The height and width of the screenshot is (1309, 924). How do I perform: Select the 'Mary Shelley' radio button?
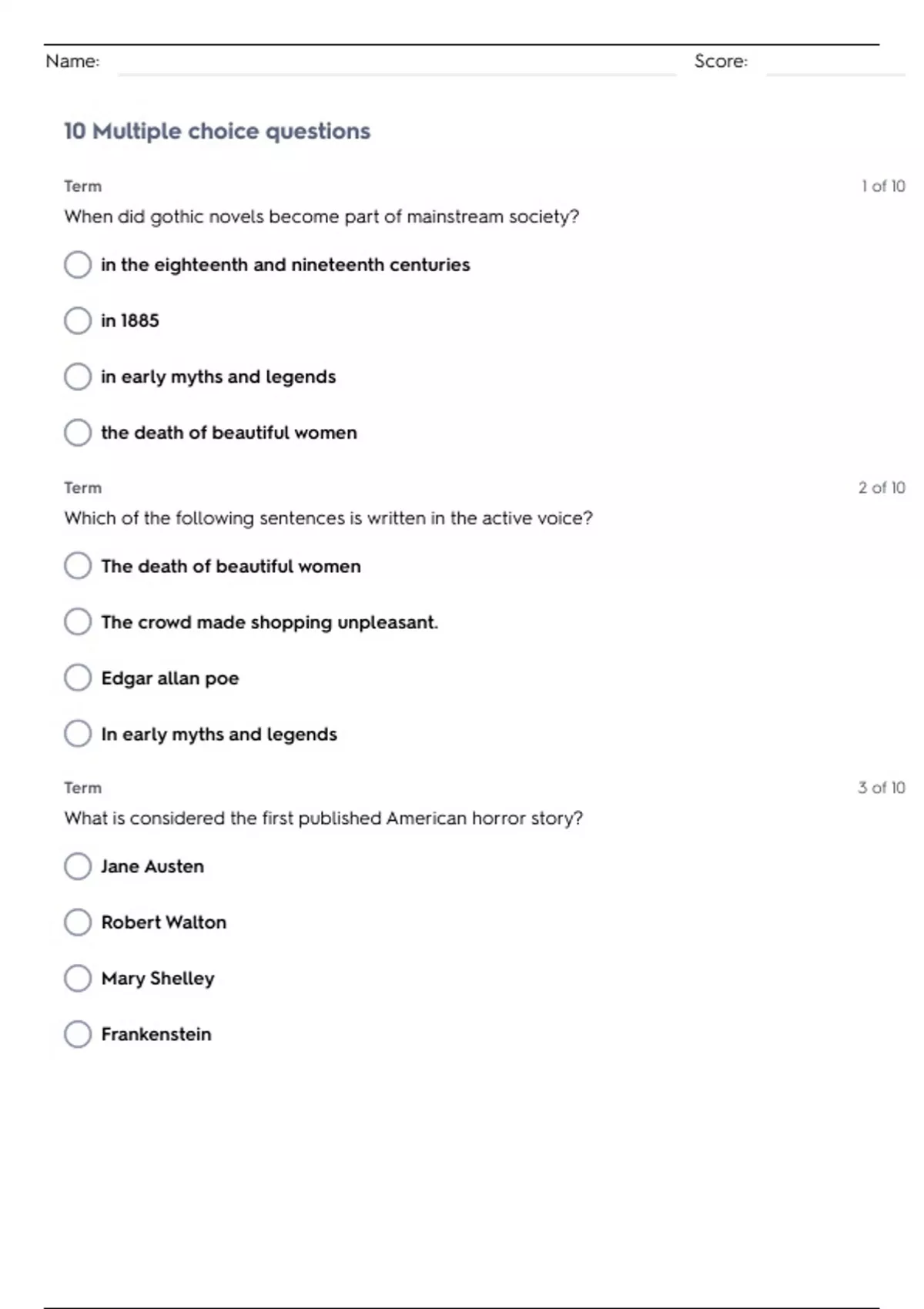pyautogui.click(x=78, y=978)
